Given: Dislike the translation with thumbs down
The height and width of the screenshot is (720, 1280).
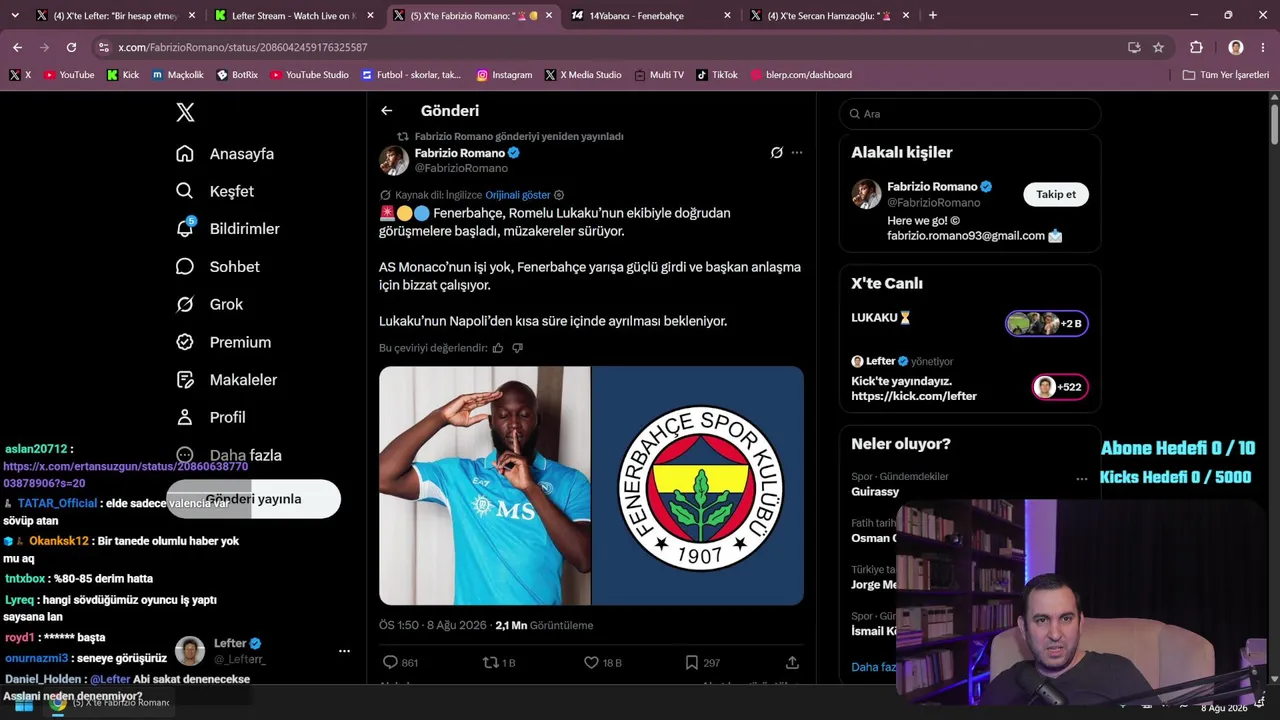Looking at the screenshot, I should (x=517, y=348).
